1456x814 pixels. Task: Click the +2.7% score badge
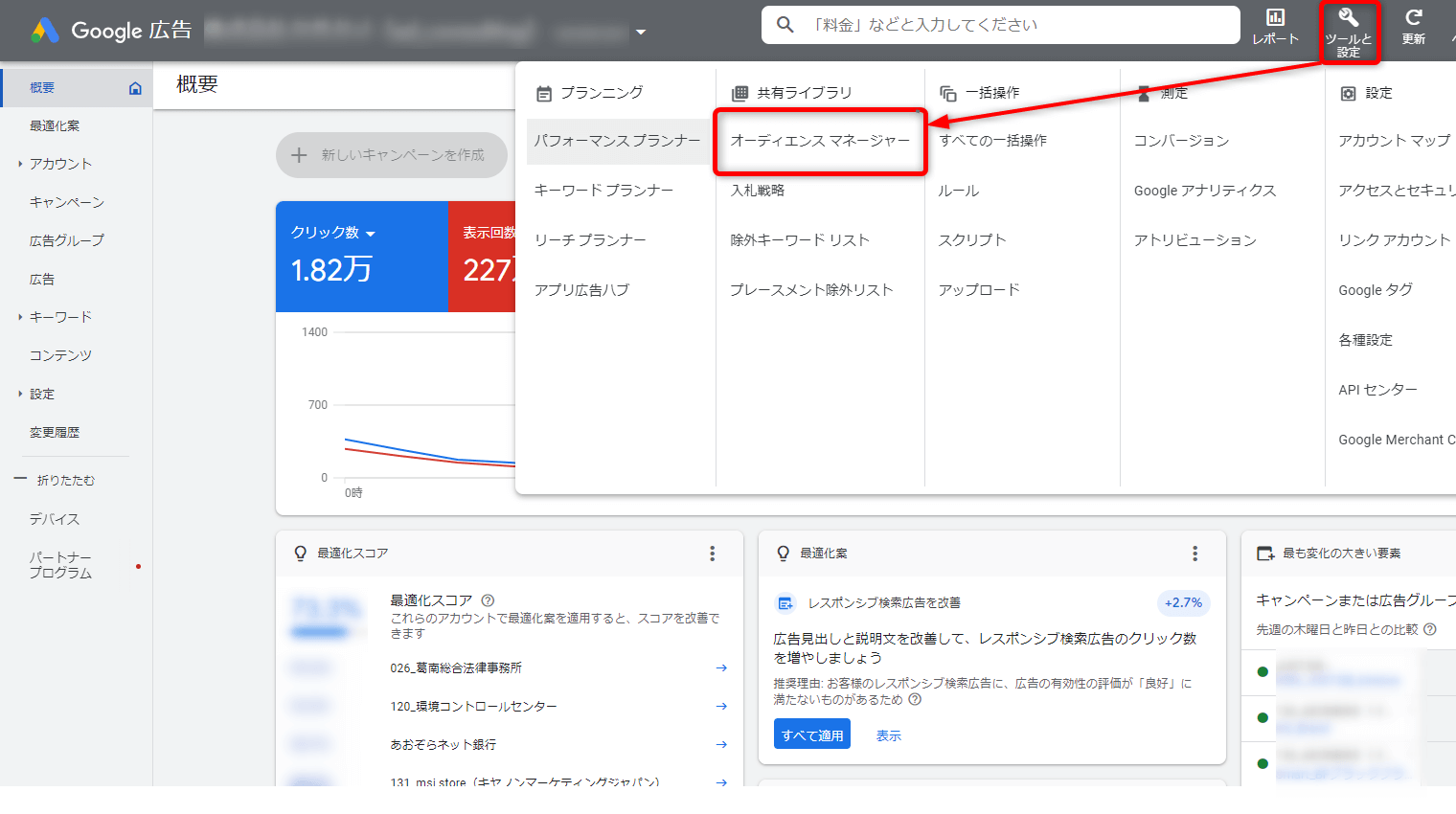coord(1184,602)
